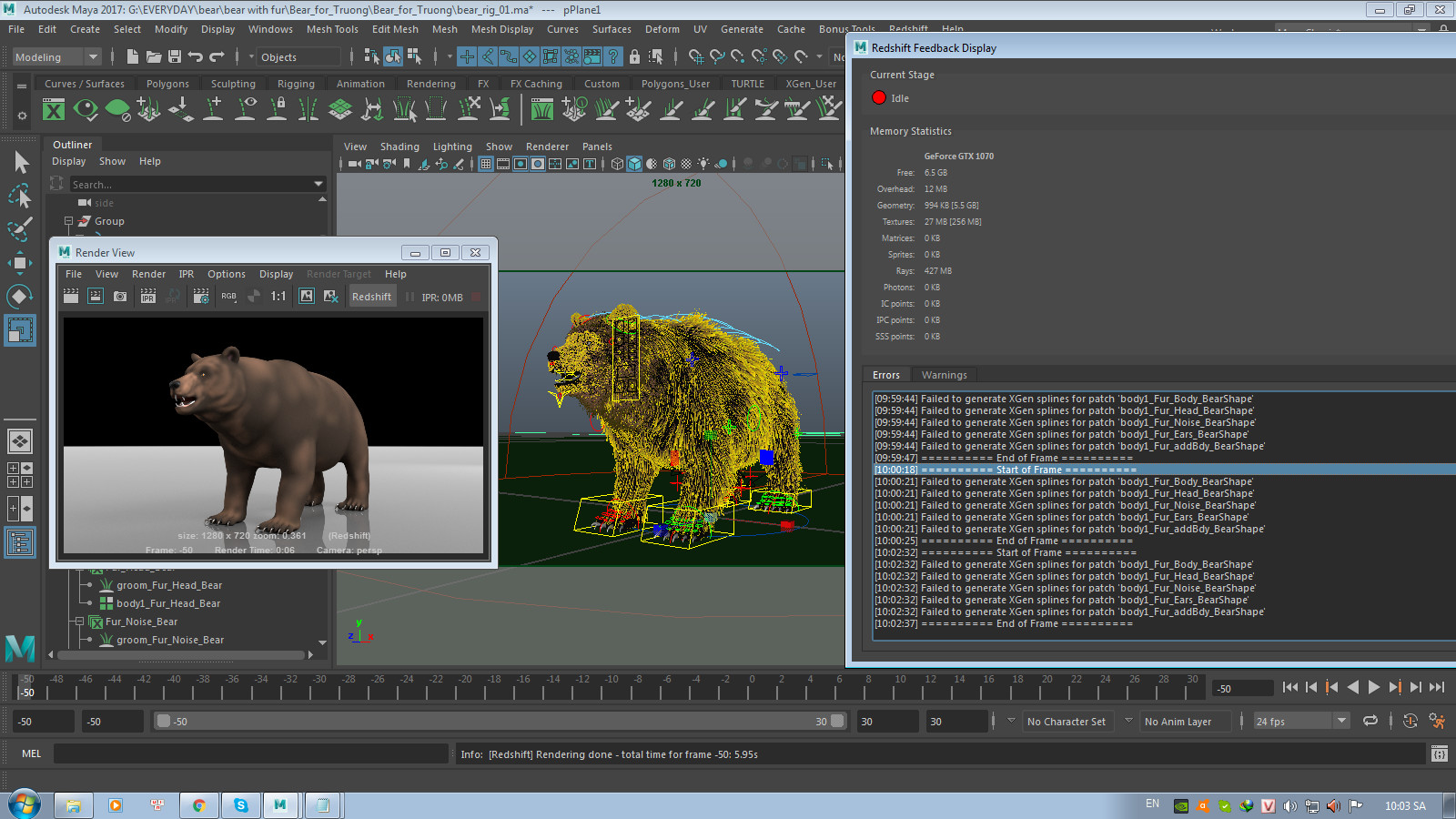The width and height of the screenshot is (1456, 819).
Task: Open the Deform menu
Action: 662,29
